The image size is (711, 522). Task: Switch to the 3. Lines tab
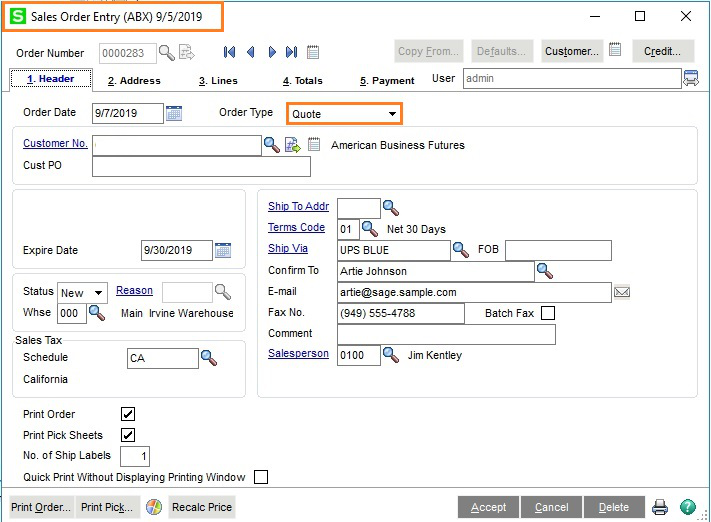point(218,81)
